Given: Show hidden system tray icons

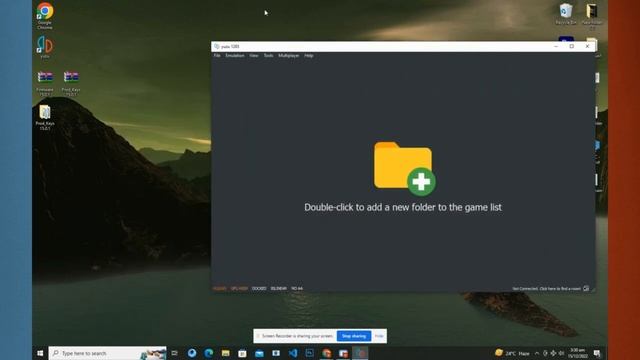Looking at the screenshot, I should click(537, 353).
